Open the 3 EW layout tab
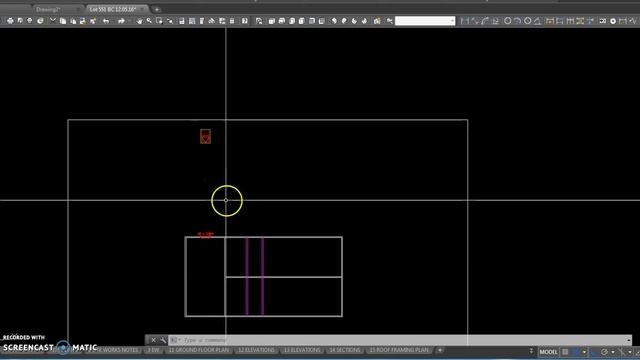 tap(153, 350)
